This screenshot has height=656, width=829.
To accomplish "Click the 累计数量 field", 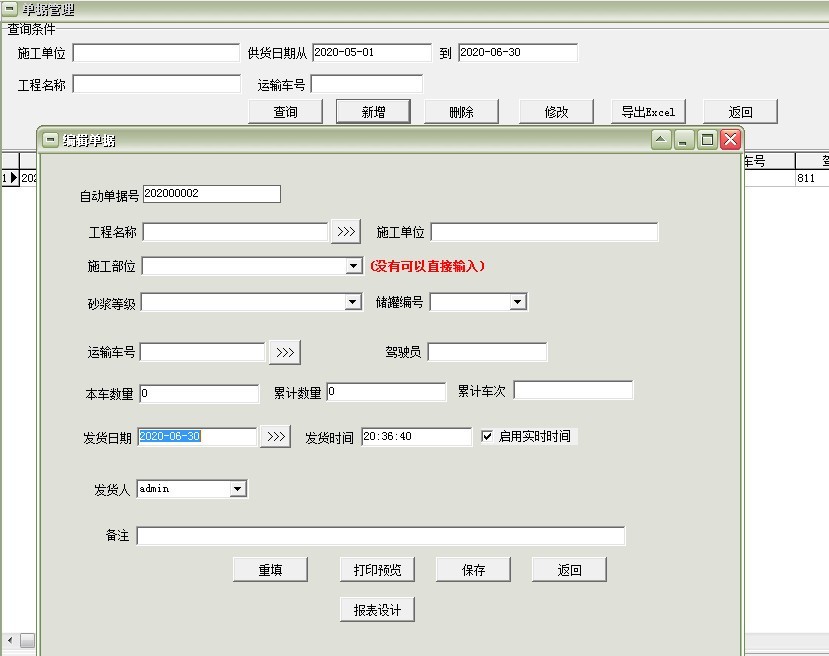I will [386, 392].
